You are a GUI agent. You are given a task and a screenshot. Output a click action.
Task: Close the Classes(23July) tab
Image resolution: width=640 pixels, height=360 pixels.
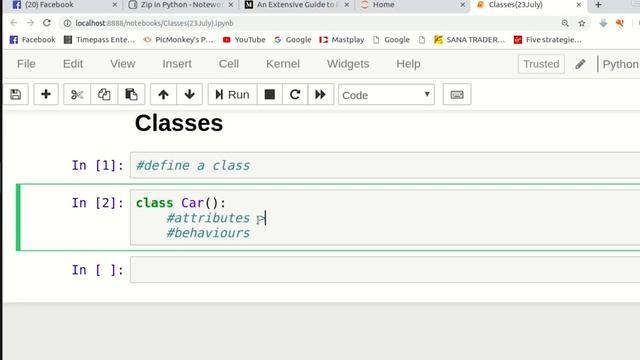click(x=578, y=5)
